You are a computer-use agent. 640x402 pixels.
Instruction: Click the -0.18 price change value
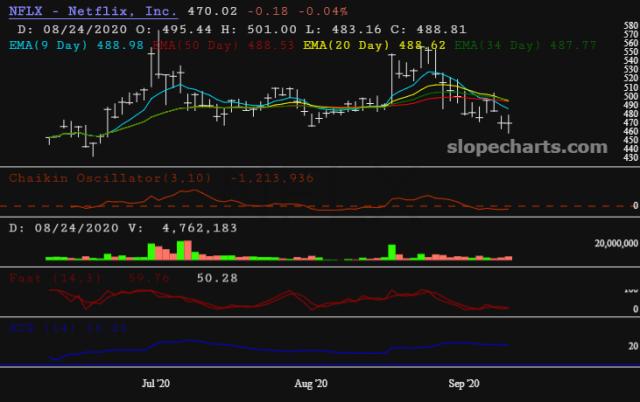268,11
